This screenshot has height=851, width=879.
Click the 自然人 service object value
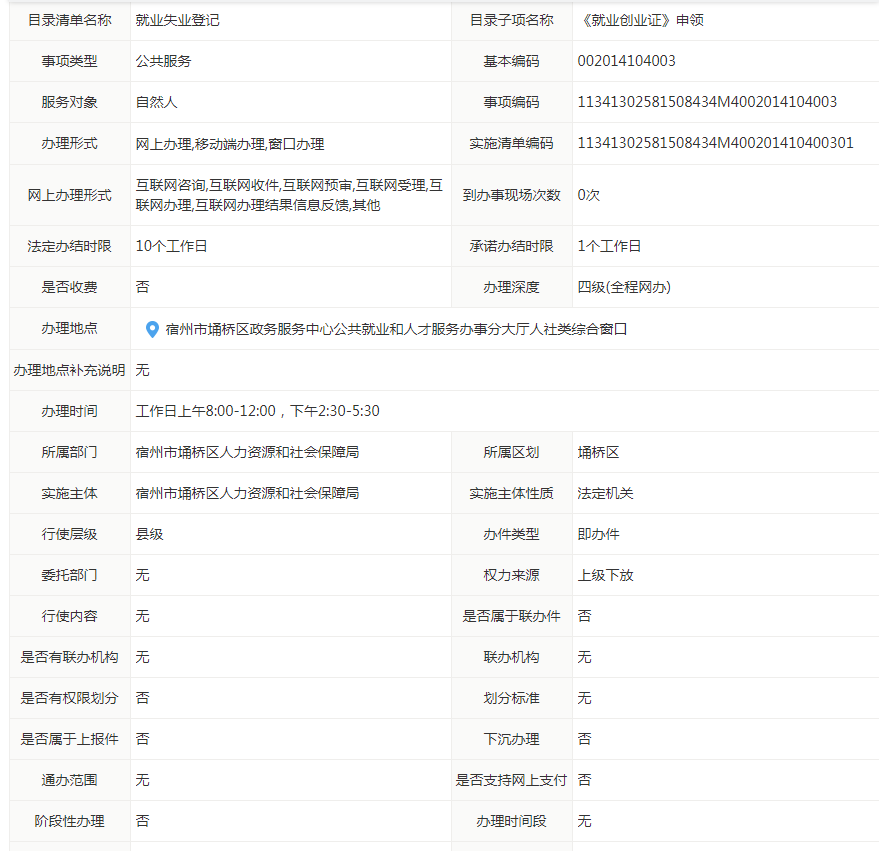click(x=156, y=102)
